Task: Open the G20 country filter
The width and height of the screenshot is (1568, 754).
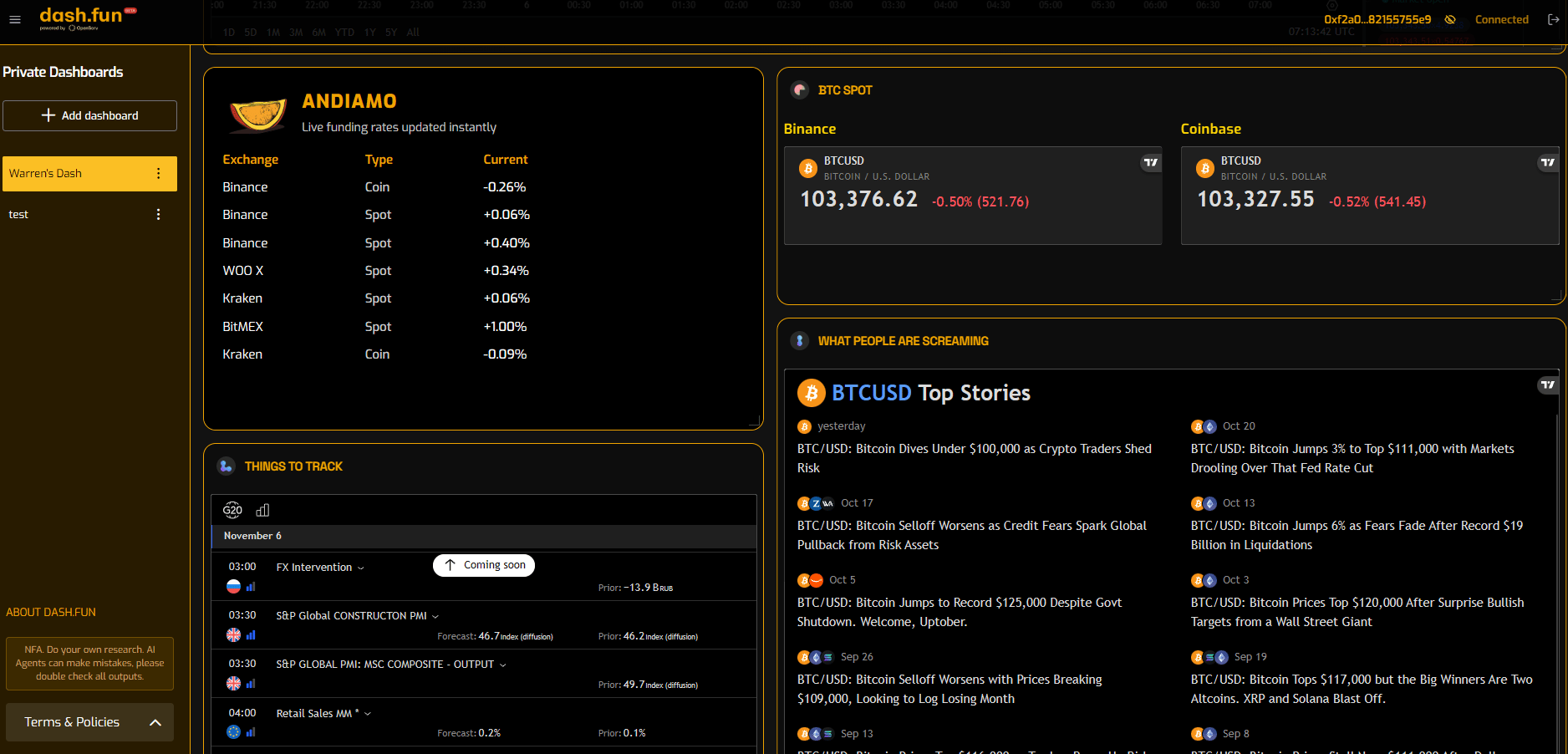Action: (232, 510)
